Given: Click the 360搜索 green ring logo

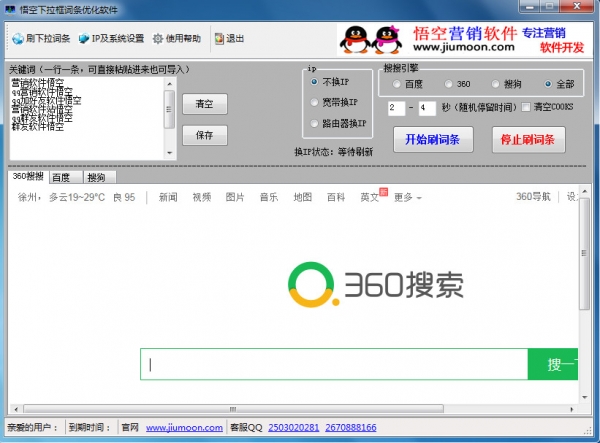Looking at the screenshot, I should [313, 284].
